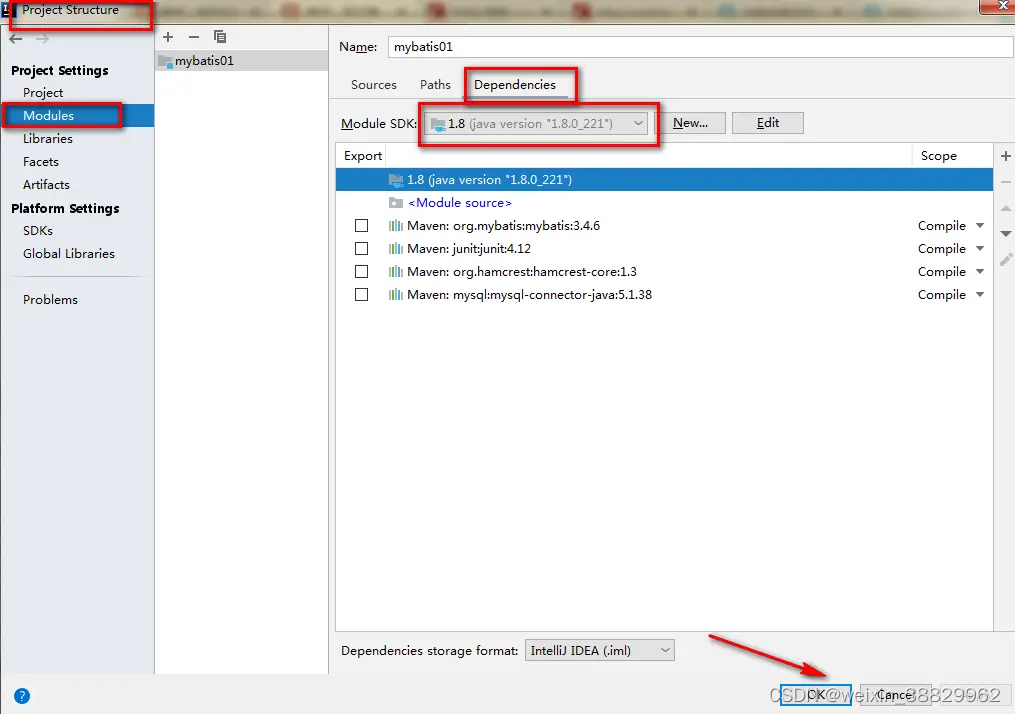Viewport: 1015px width, 714px height.
Task: Click the minus icon to remove a dependency
Action: pos(1005,182)
